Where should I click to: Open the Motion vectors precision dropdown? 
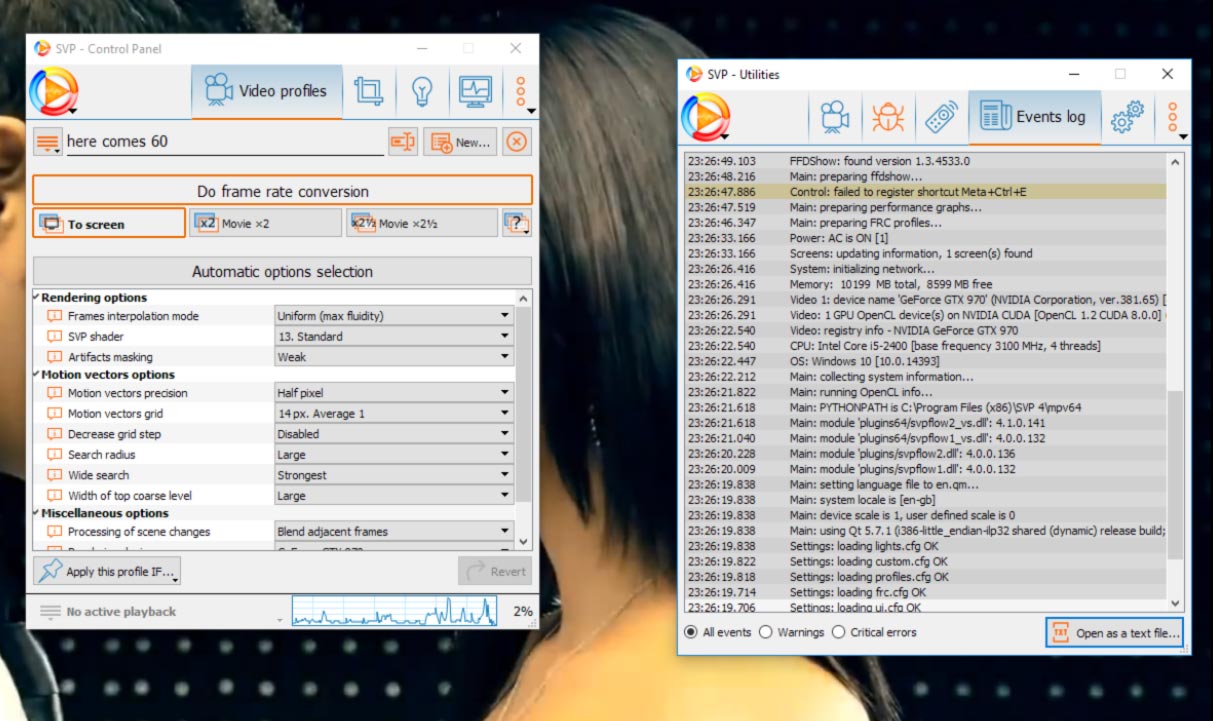tap(393, 393)
